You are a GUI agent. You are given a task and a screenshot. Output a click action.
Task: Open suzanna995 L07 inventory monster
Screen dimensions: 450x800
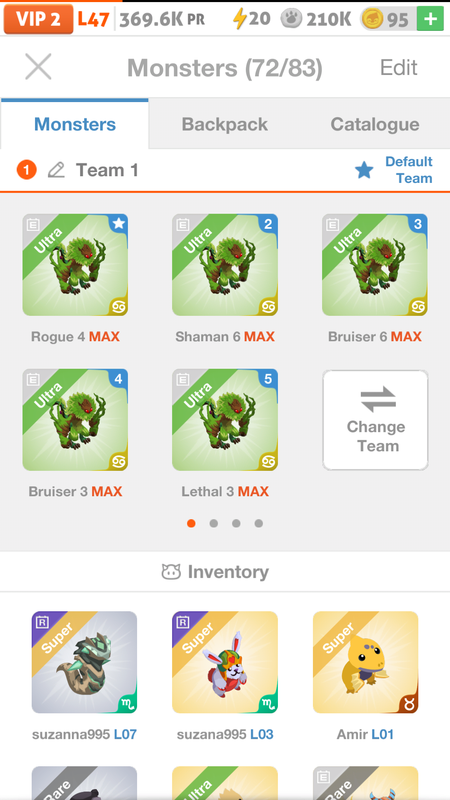84,662
